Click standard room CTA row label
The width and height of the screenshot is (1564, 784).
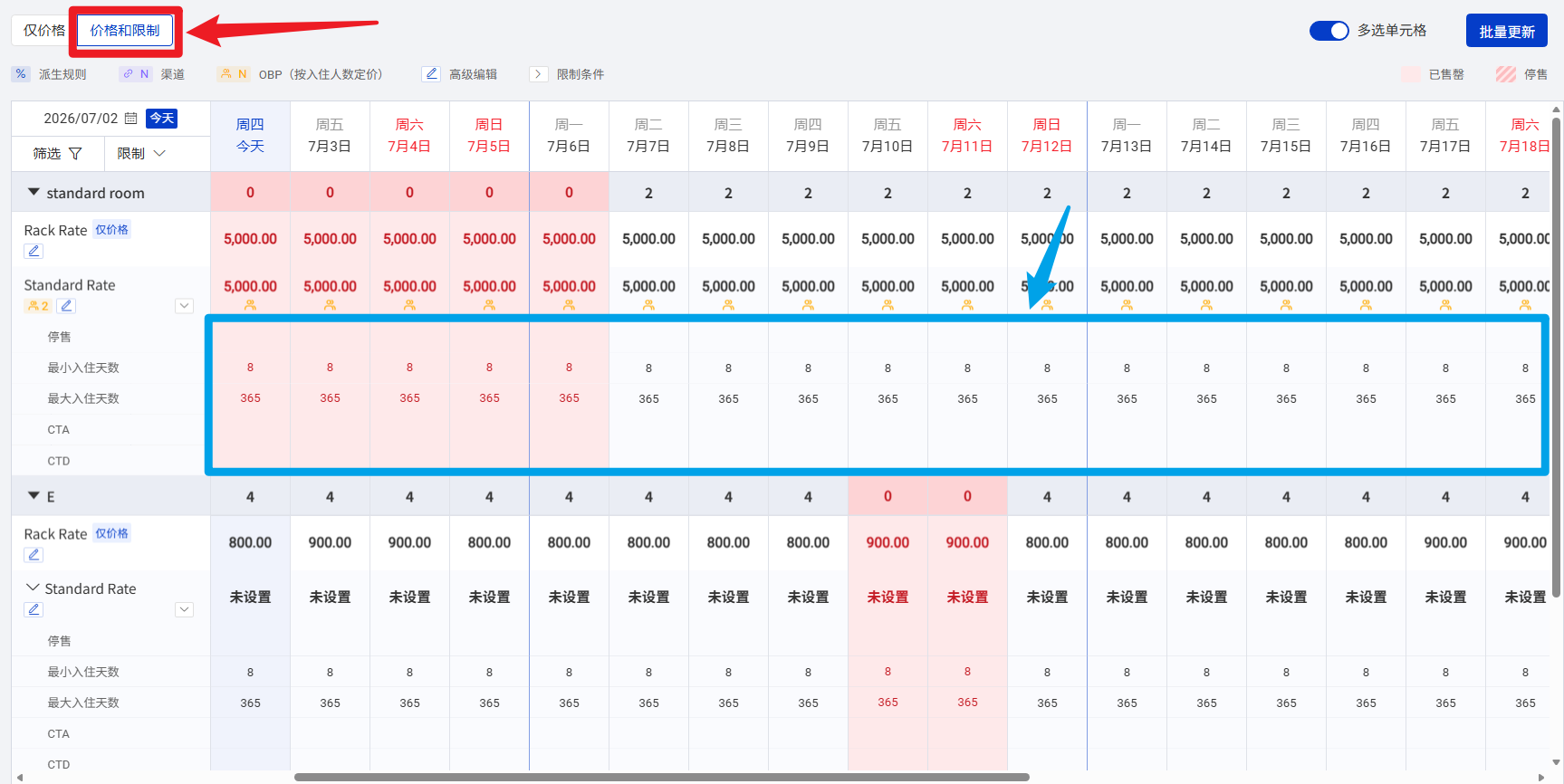click(58, 430)
